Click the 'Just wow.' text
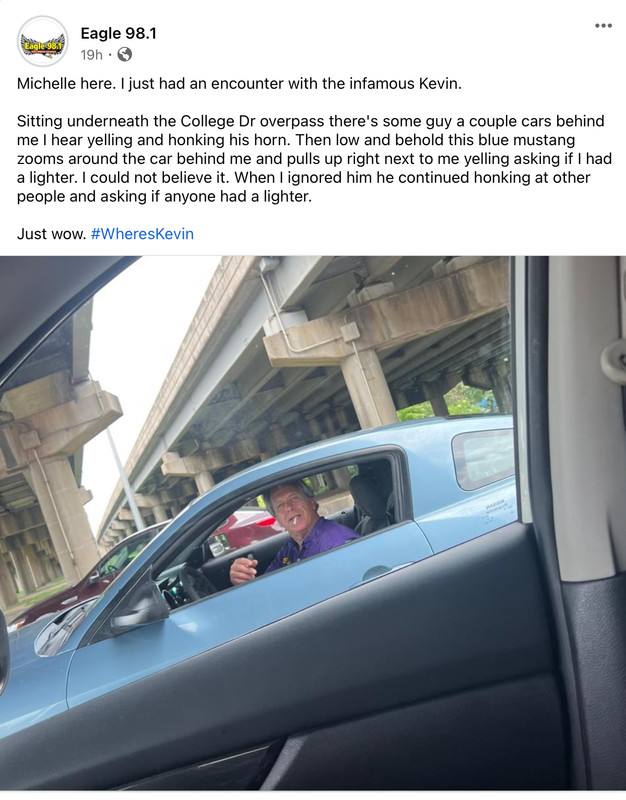 tap(52, 234)
